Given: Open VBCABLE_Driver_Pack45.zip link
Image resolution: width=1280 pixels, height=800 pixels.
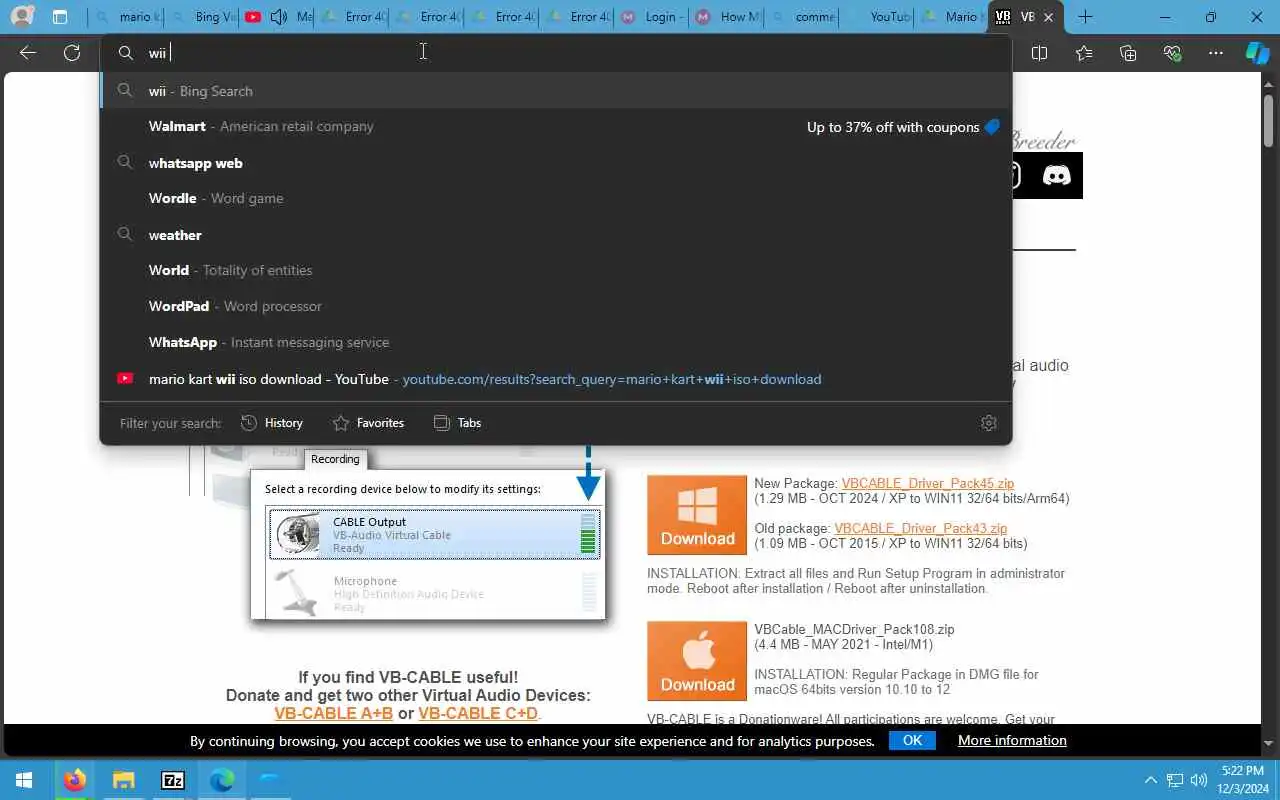Looking at the screenshot, I should pos(928,484).
